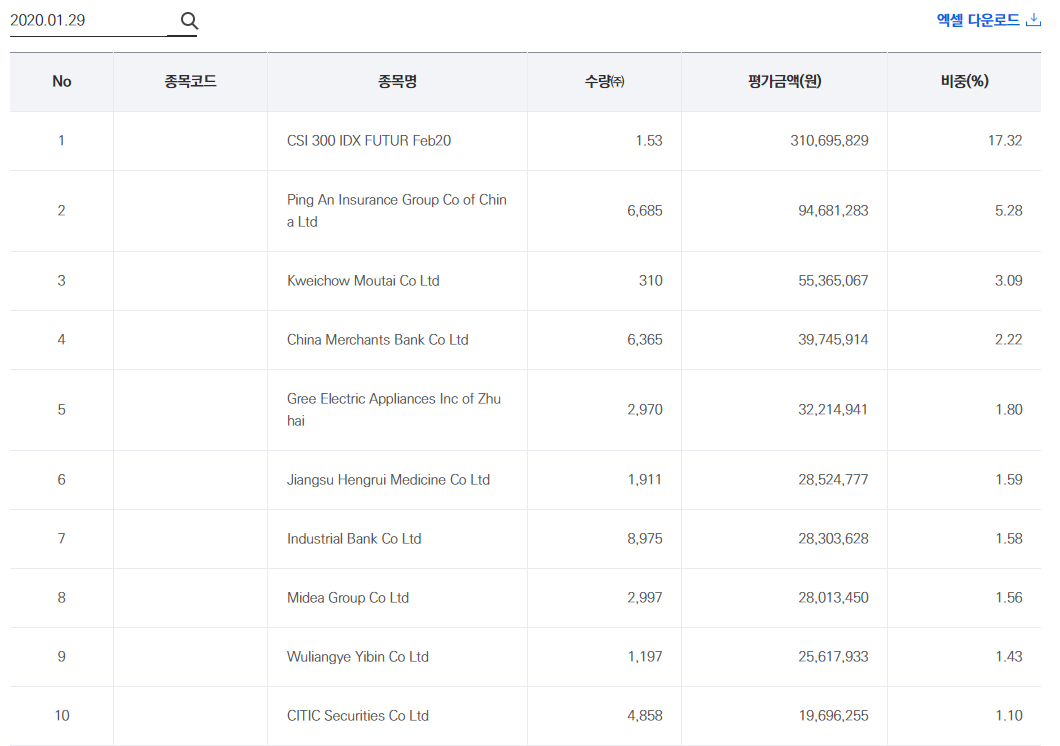1060x746 pixels.
Task: Click quantity value 1,197
Action: (x=645, y=656)
